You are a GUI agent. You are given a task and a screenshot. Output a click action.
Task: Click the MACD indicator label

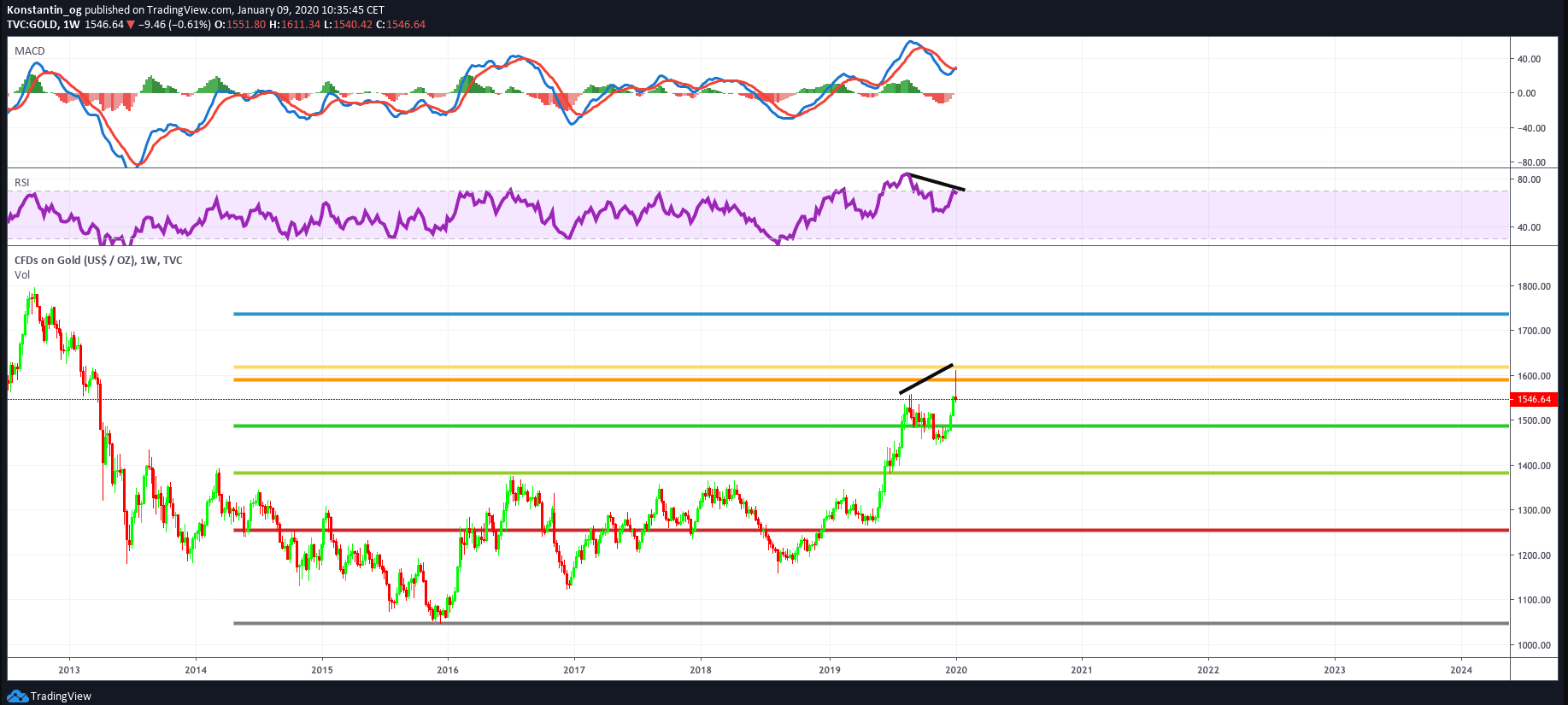click(x=30, y=51)
